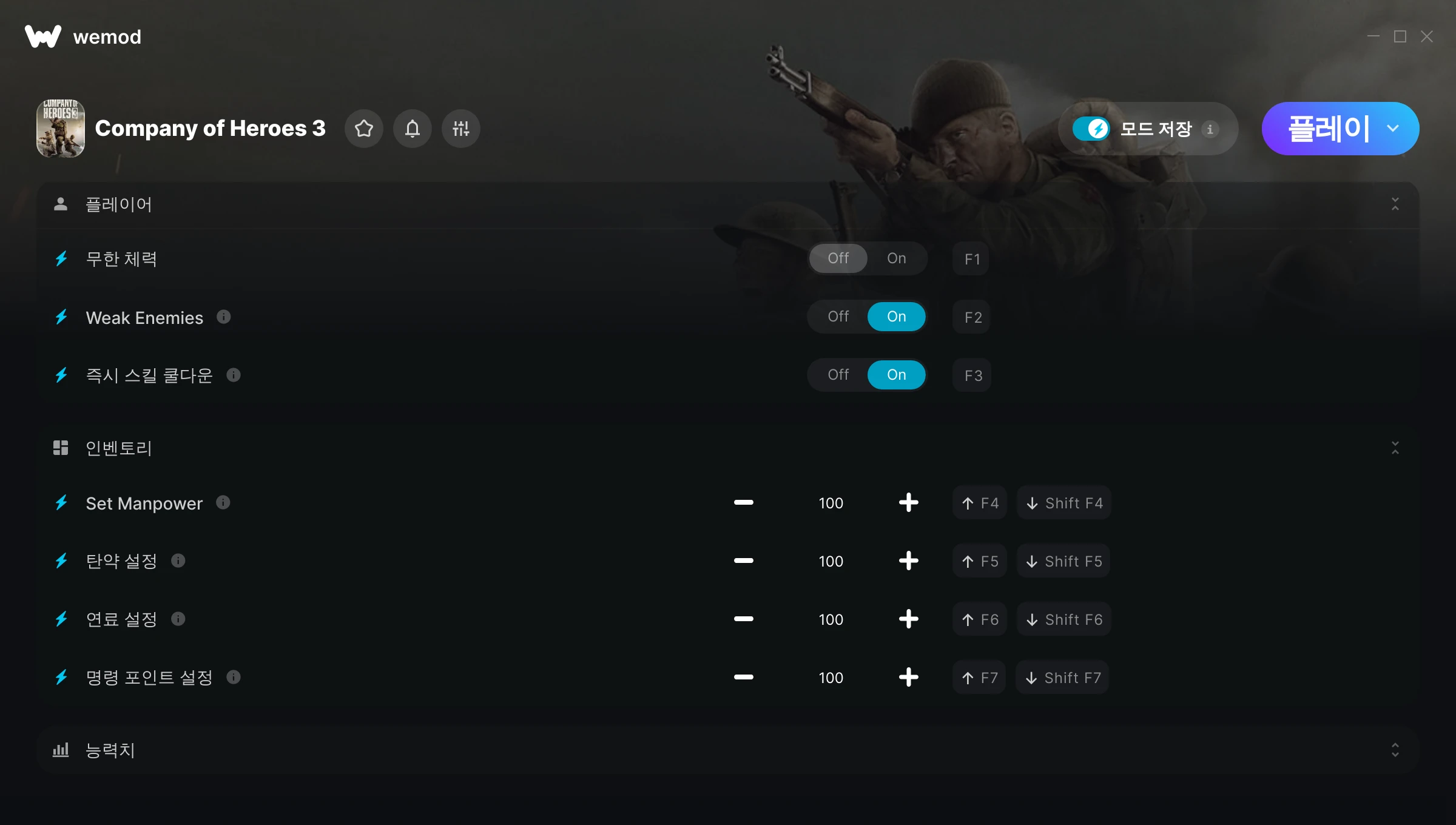1456x825 pixels.
Task: Turn On the 무한 체력 cheat
Action: click(x=896, y=258)
